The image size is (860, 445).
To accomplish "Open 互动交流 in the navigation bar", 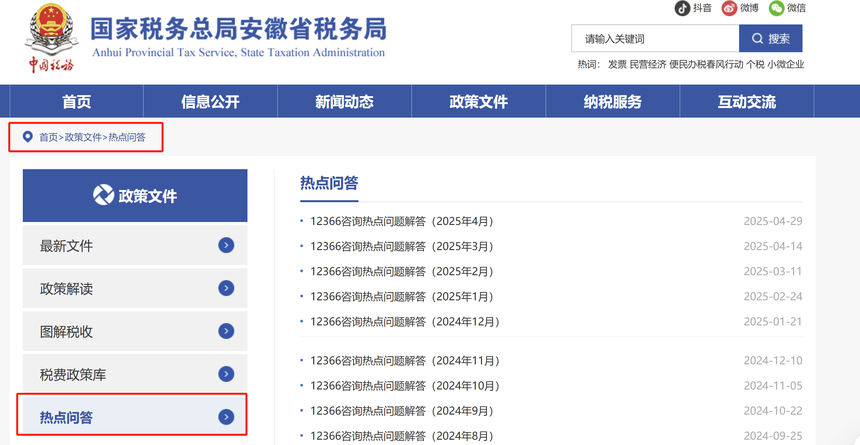I will [x=747, y=102].
